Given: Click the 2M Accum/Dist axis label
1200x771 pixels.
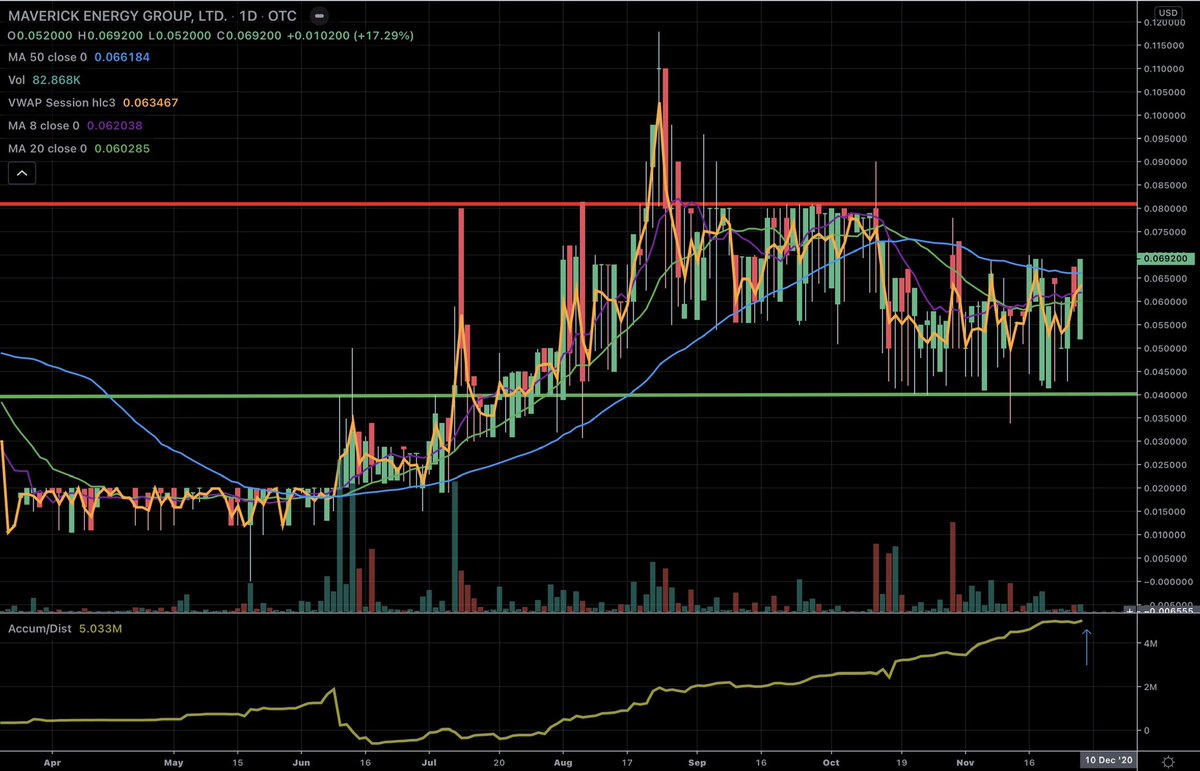Looking at the screenshot, I should pos(1152,688).
